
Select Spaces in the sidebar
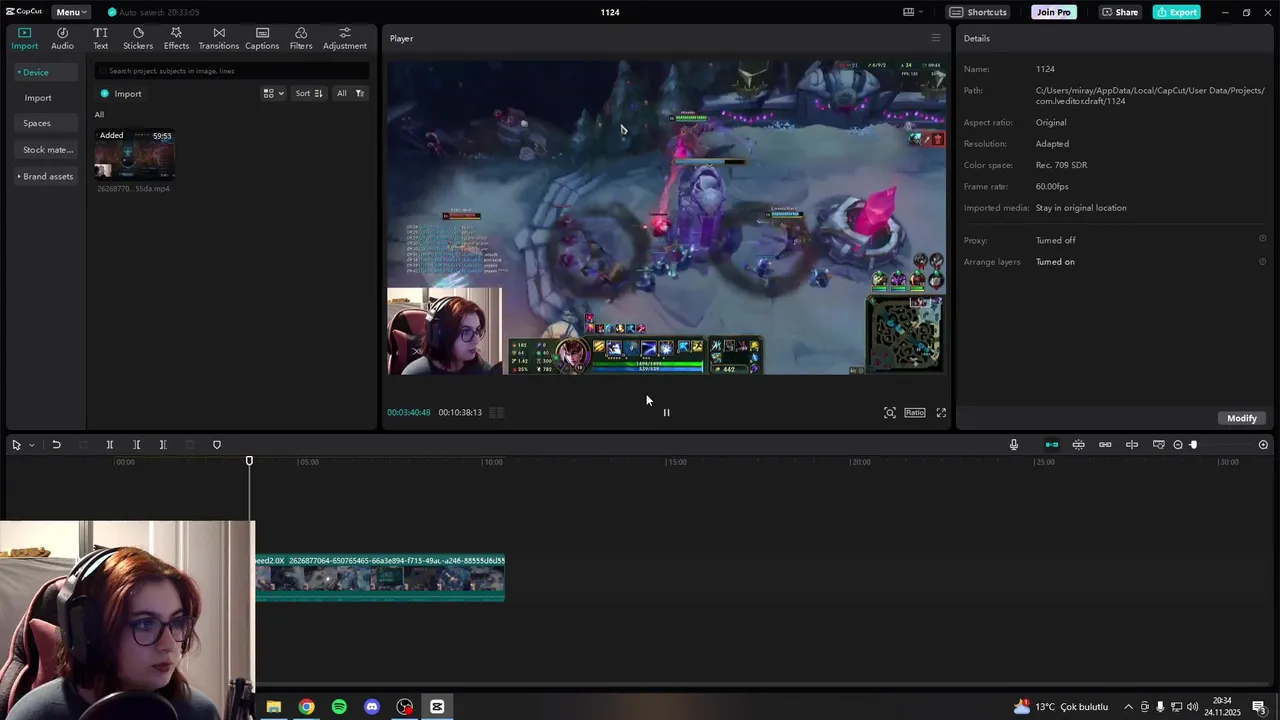point(37,123)
